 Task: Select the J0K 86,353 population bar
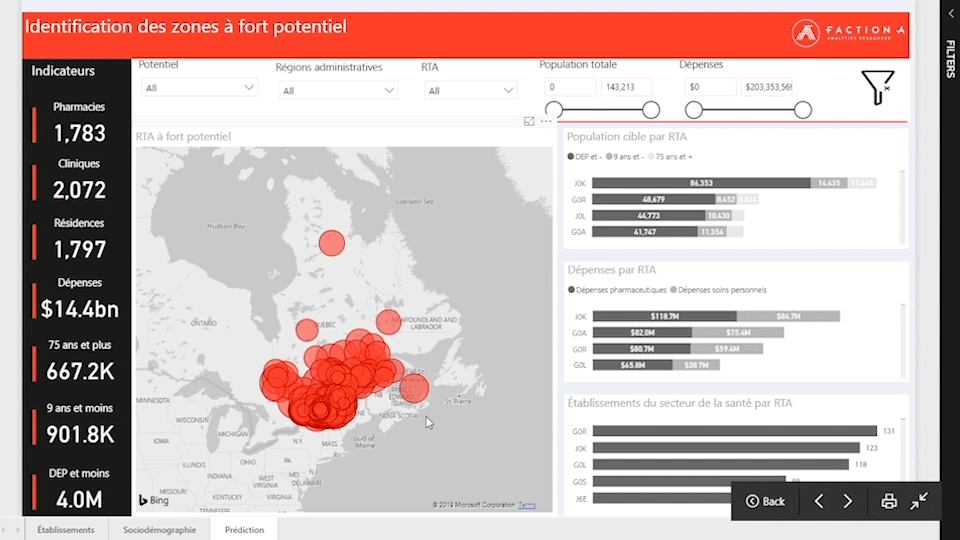pos(701,183)
